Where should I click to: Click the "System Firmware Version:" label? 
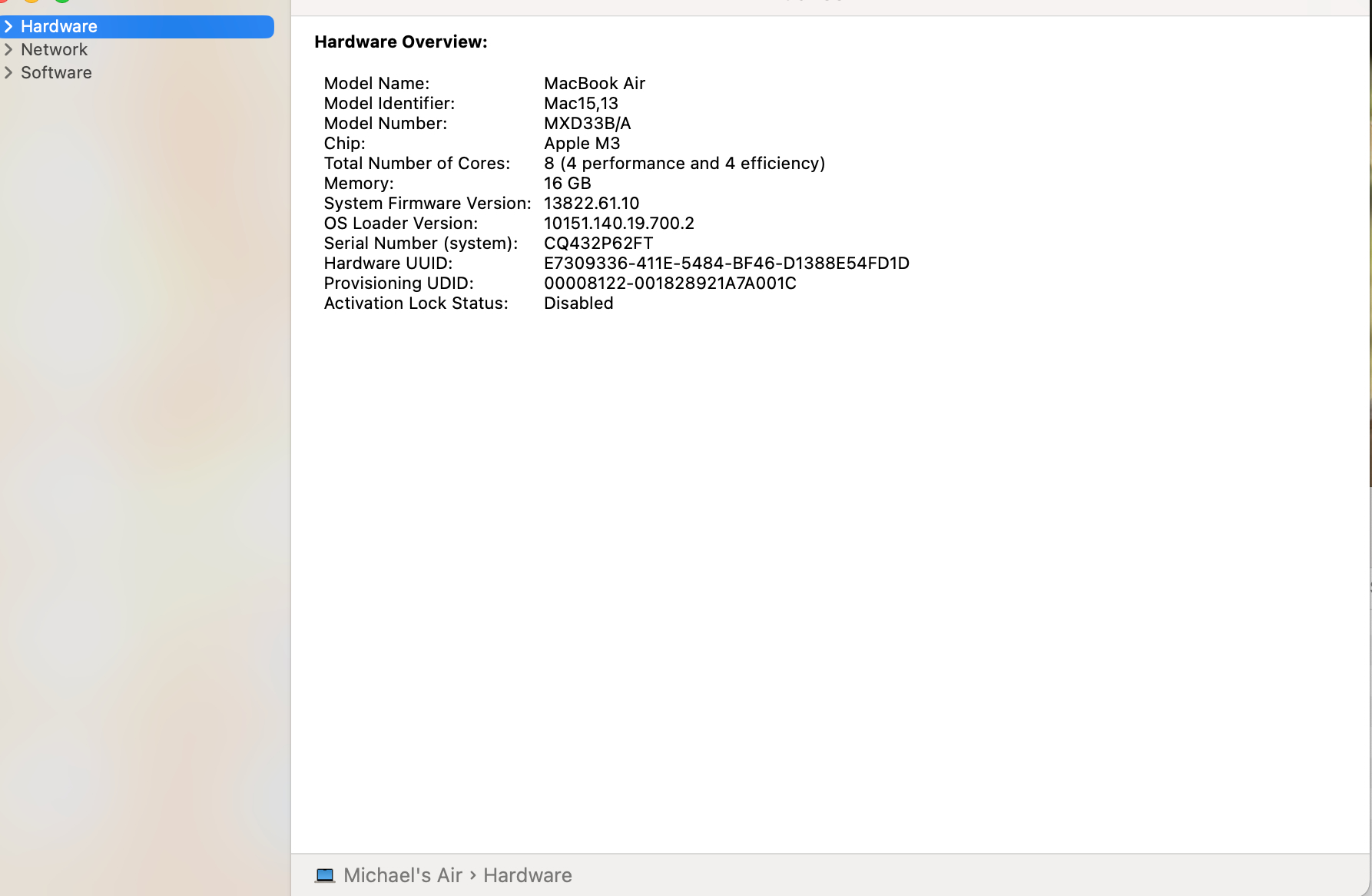(428, 203)
